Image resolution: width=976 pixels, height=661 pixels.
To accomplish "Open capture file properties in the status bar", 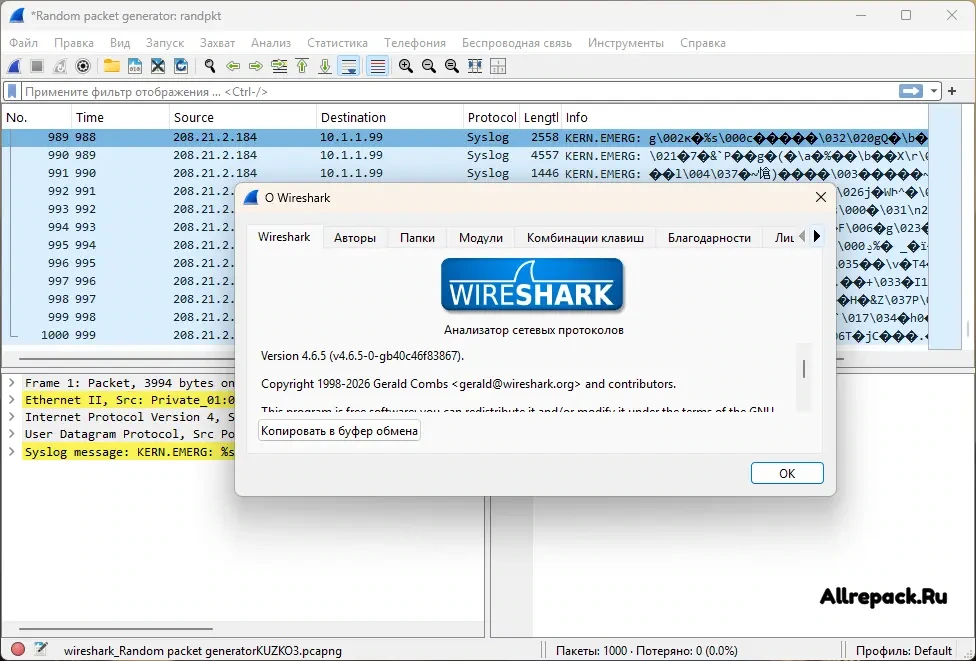I will click(41, 649).
